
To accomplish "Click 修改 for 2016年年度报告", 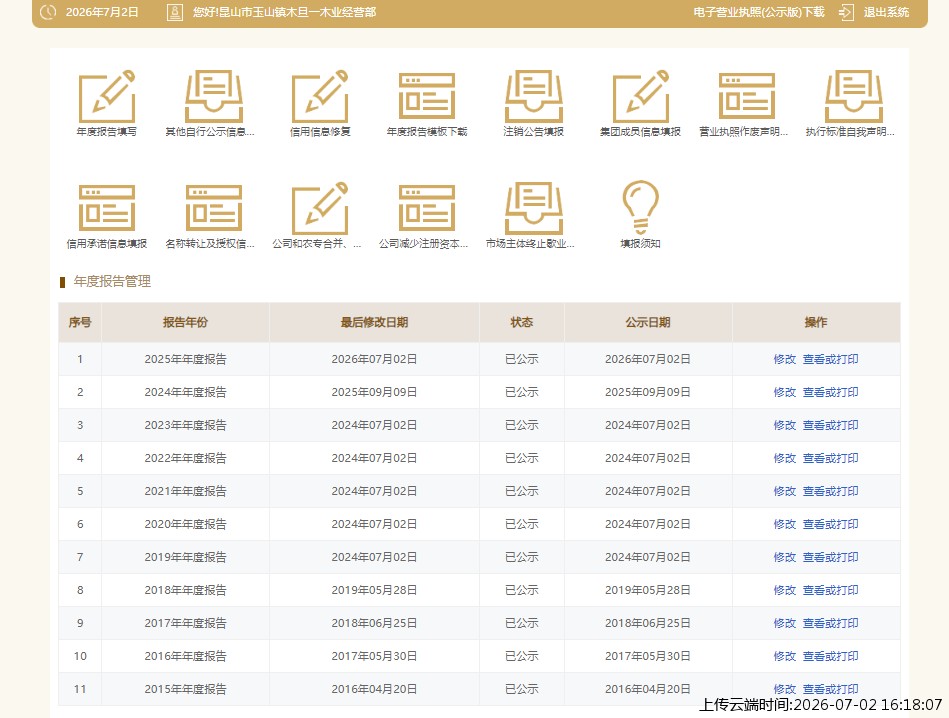I will click(x=784, y=656).
